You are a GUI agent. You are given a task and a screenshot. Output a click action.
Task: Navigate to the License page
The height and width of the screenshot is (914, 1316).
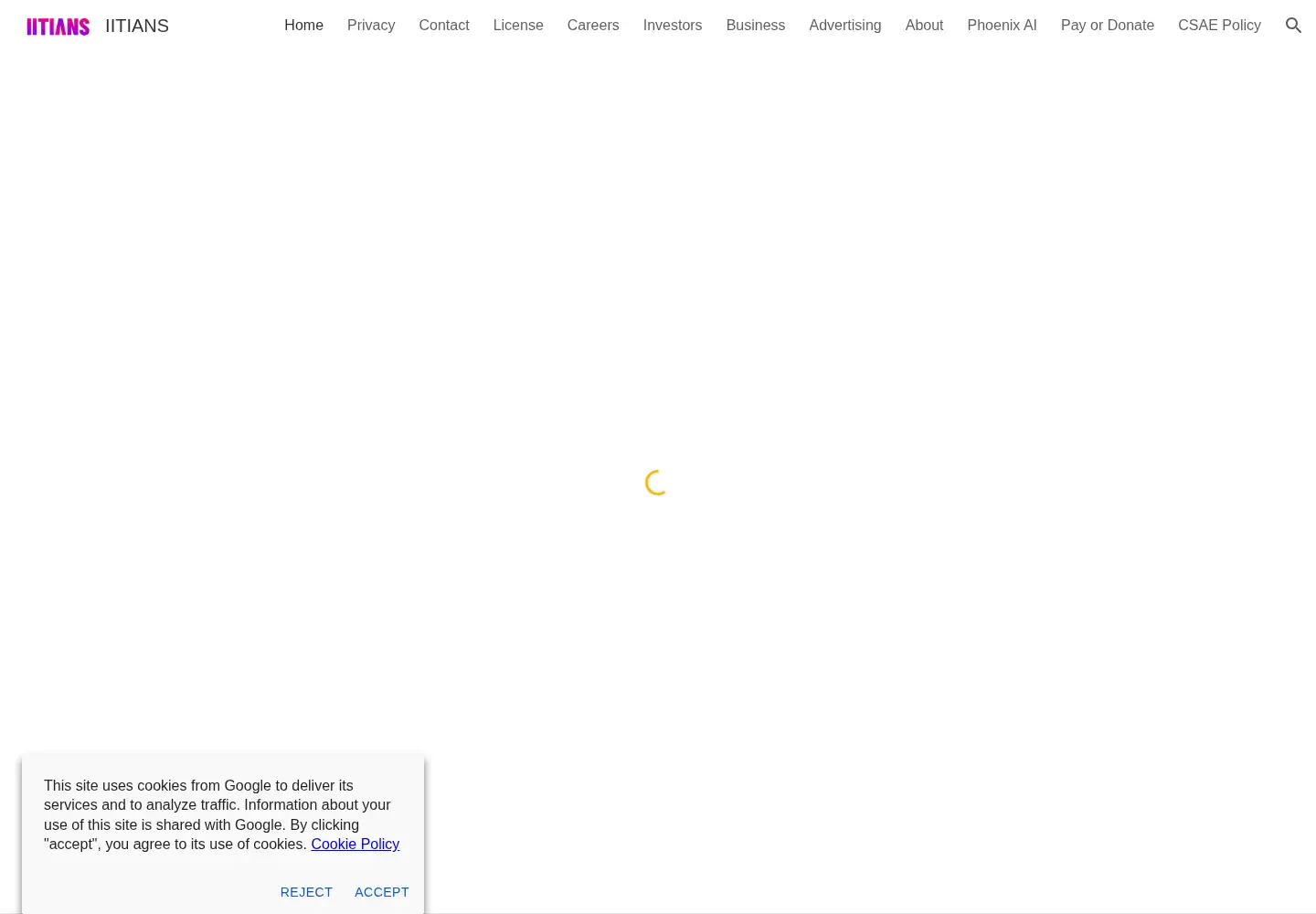click(518, 26)
